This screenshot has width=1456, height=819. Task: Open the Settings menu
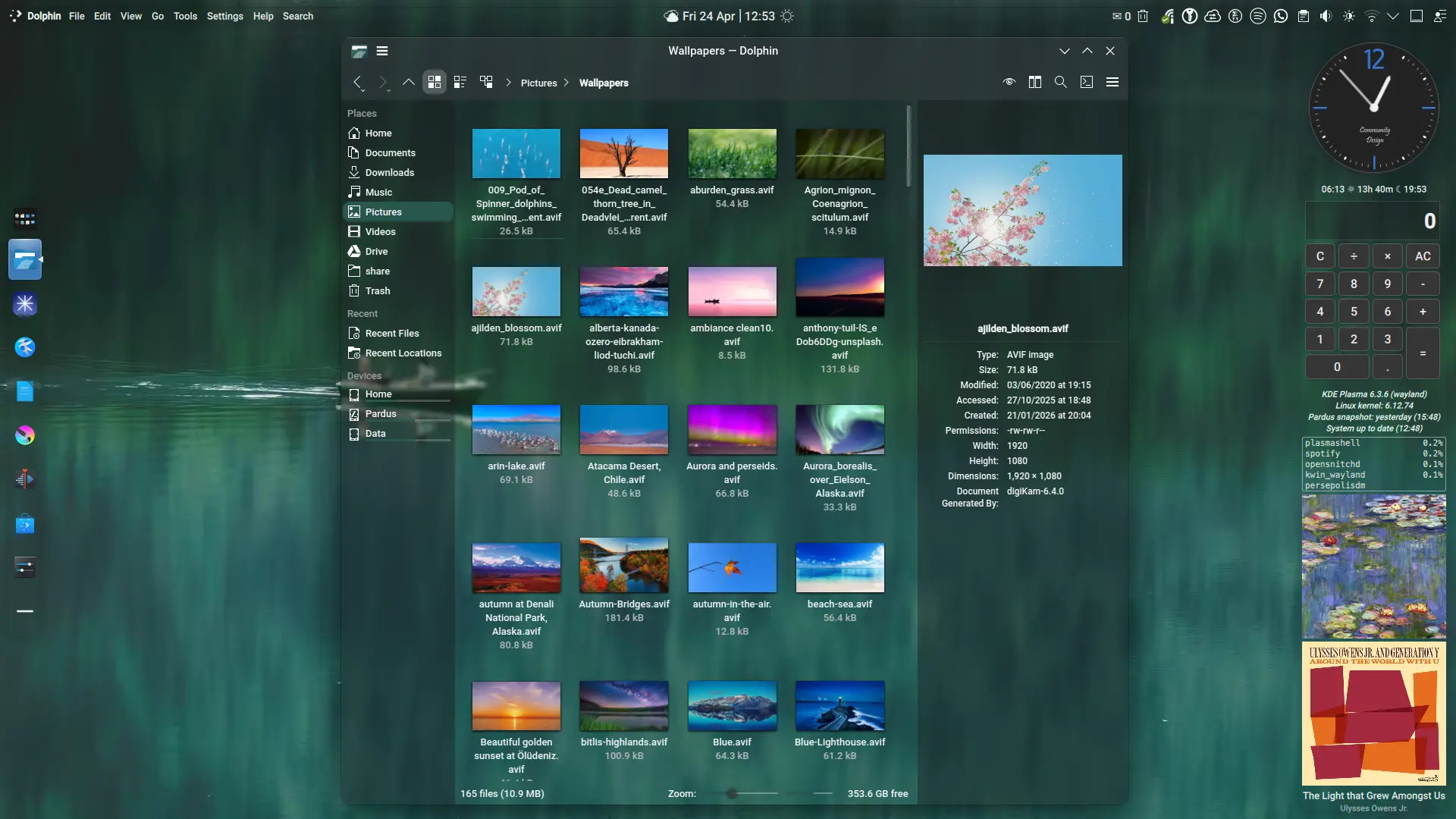224,16
